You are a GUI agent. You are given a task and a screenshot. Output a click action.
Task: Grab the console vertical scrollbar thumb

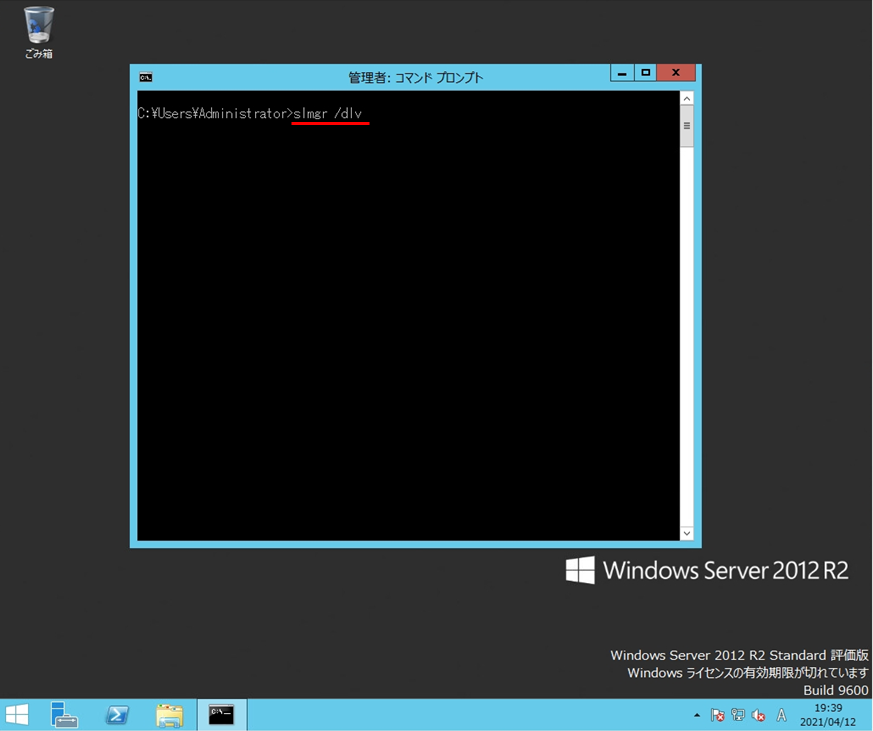point(686,126)
